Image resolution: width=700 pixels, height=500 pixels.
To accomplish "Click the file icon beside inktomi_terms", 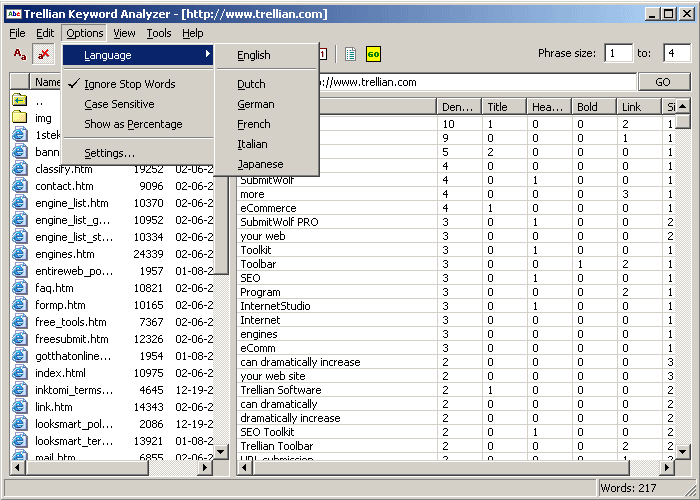I will pyautogui.click(x=19, y=389).
